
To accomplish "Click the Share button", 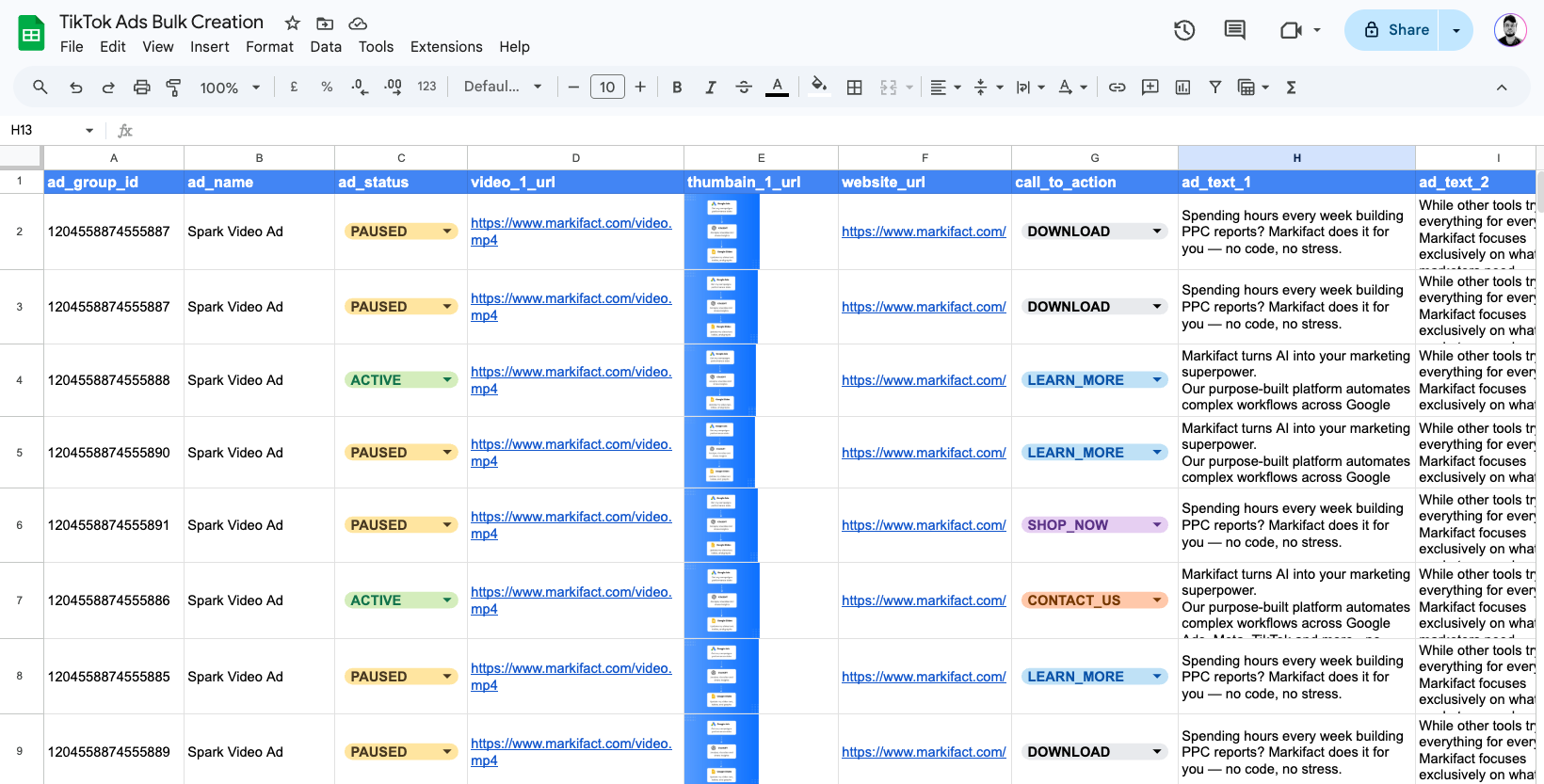I will [x=1395, y=30].
